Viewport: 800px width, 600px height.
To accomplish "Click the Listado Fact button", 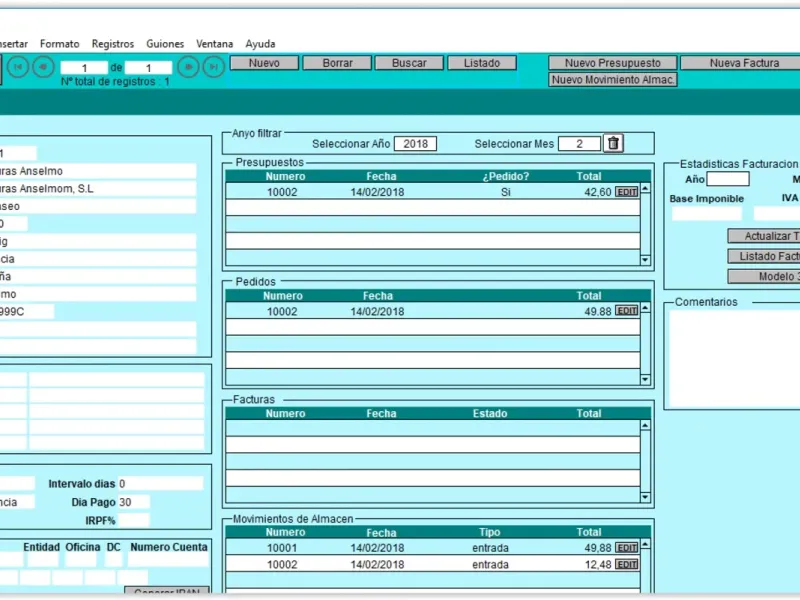I will [764, 256].
